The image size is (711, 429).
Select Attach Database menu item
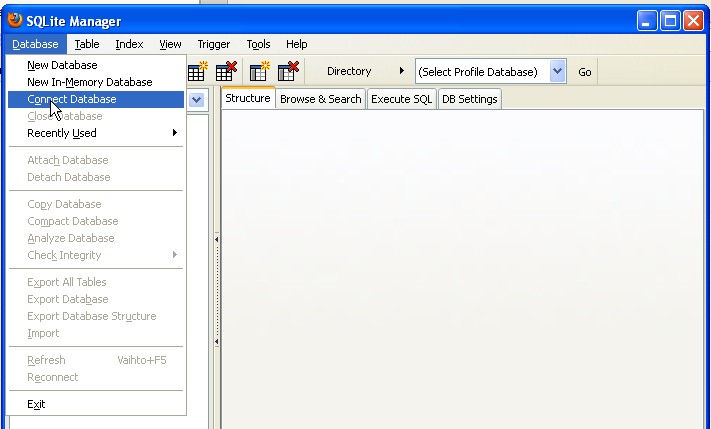click(96, 160)
